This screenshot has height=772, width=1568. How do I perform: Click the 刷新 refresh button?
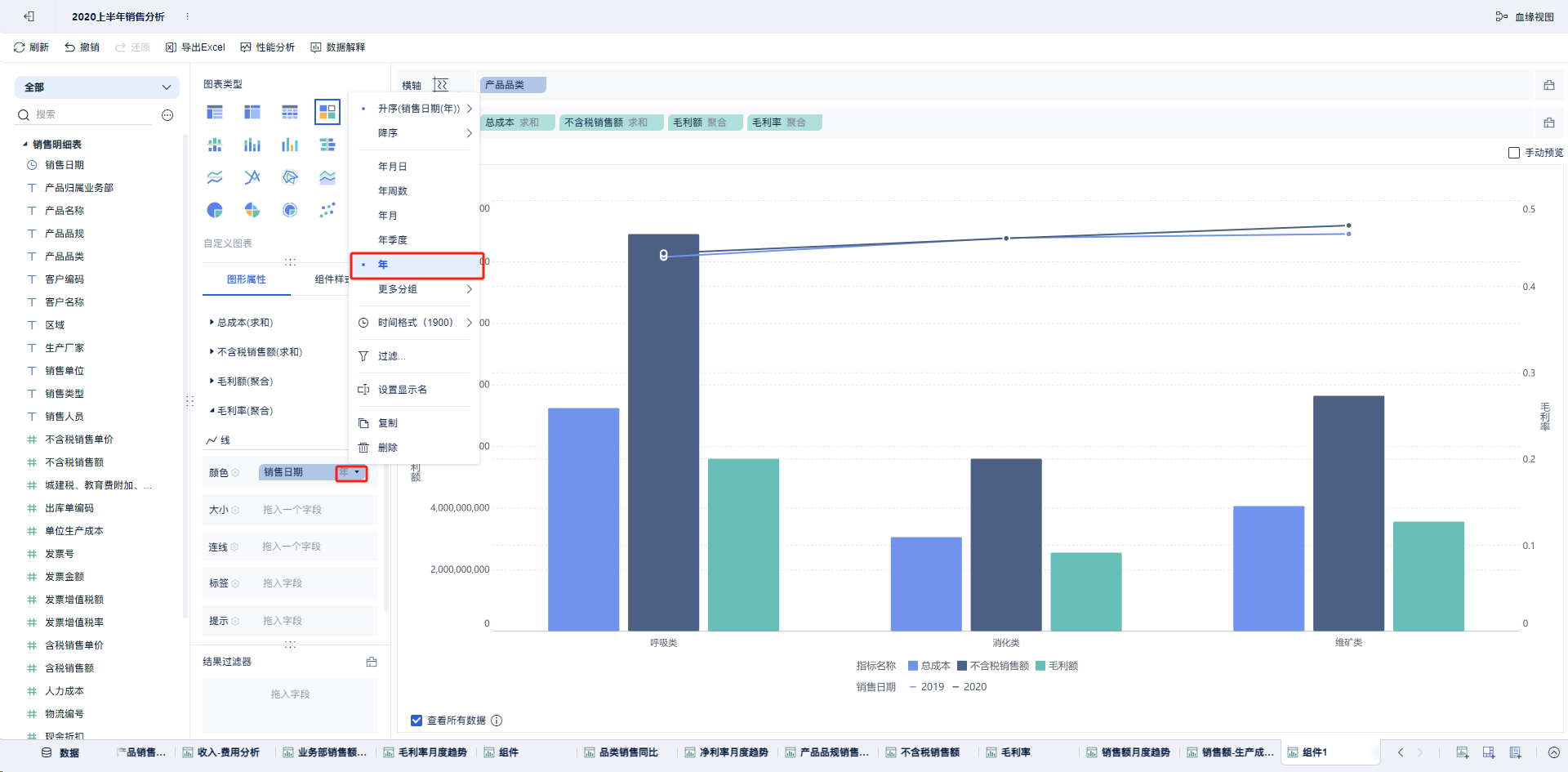(x=31, y=47)
